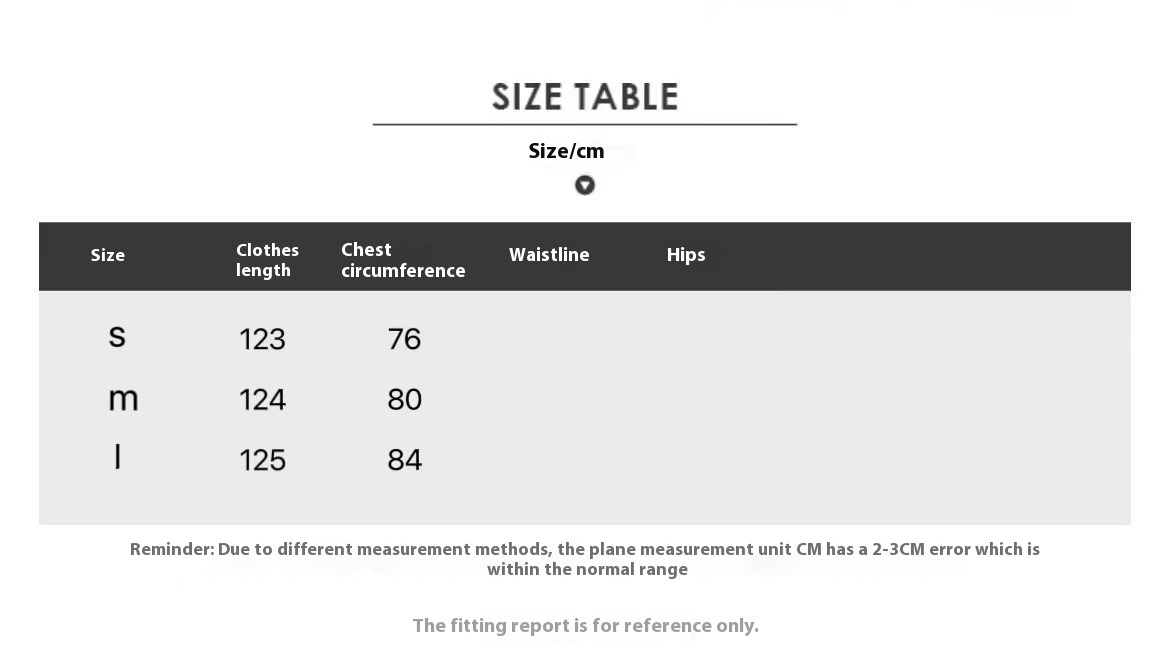Image resolution: width=1170 pixels, height=649 pixels.
Task: Click chest circumference value 80
Action: pyautogui.click(x=404, y=400)
